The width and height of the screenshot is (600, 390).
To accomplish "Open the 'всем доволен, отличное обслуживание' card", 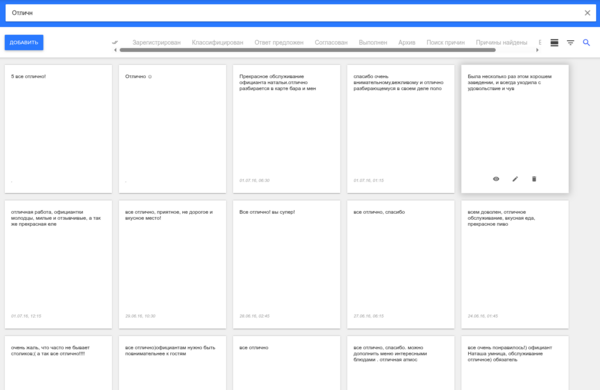I will pos(515,264).
